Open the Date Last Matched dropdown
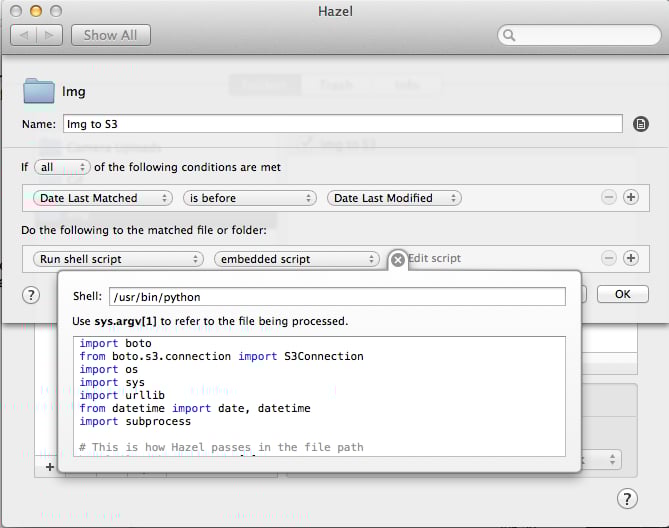 [x=103, y=198]
